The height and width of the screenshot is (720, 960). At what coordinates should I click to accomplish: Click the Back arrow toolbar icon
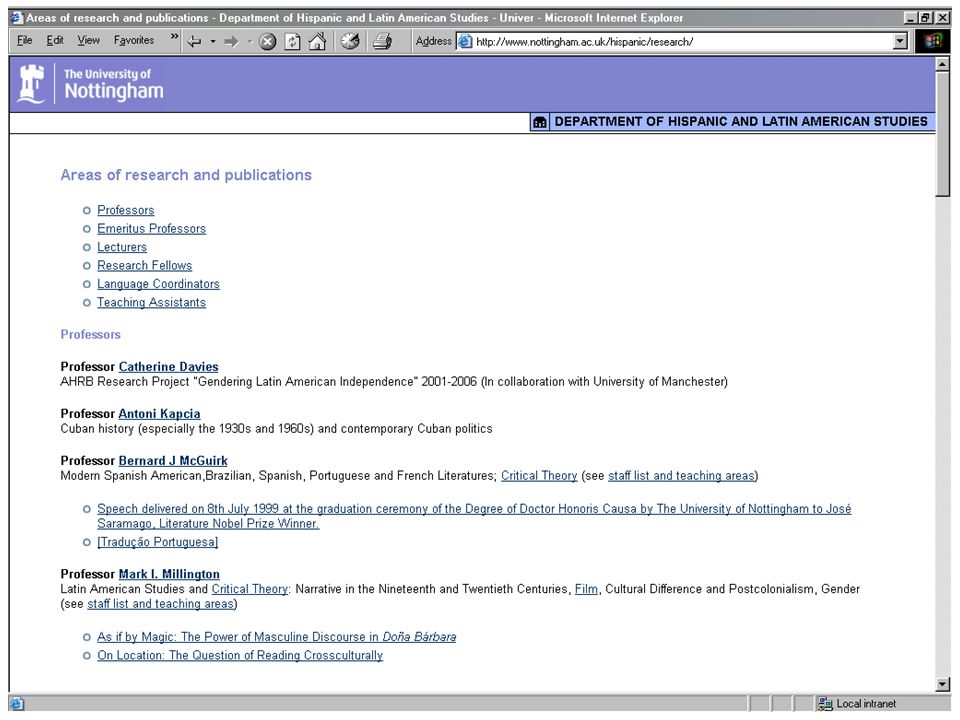tap(194, 42)
